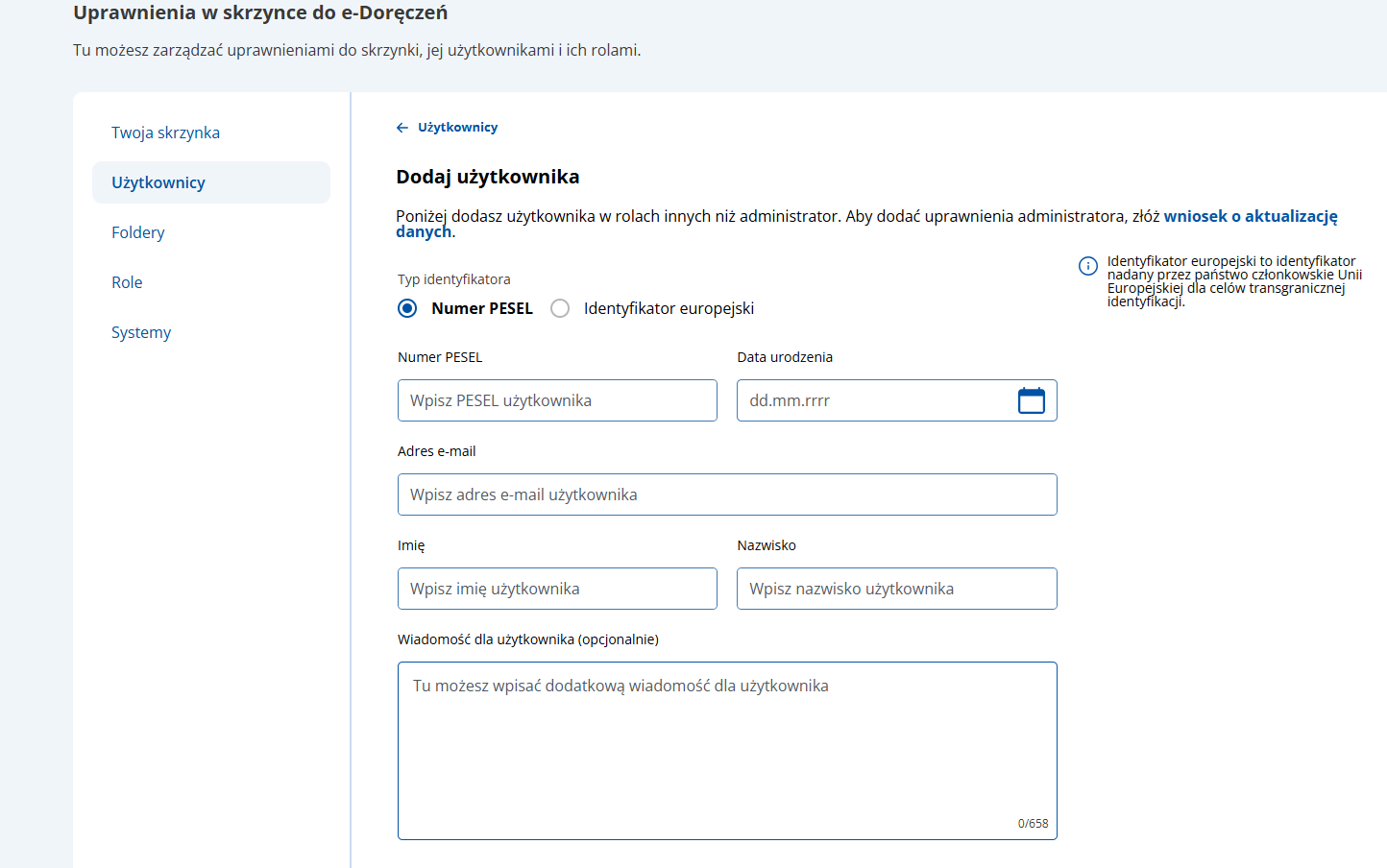Select the Identyfikator europejski radio button

[x=560, y=308]
